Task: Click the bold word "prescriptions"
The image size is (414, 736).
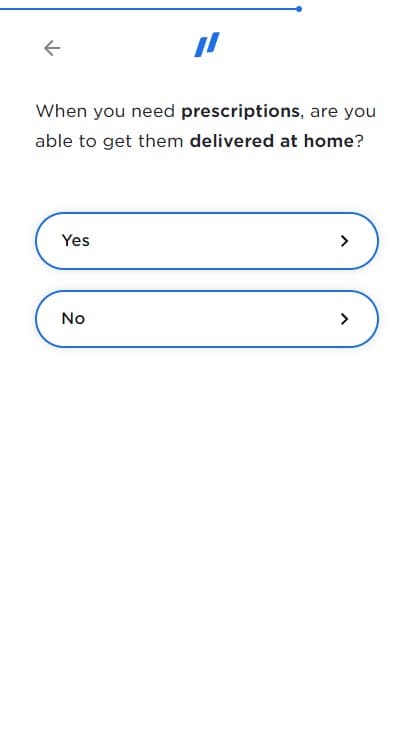Action: click(240, 112)
